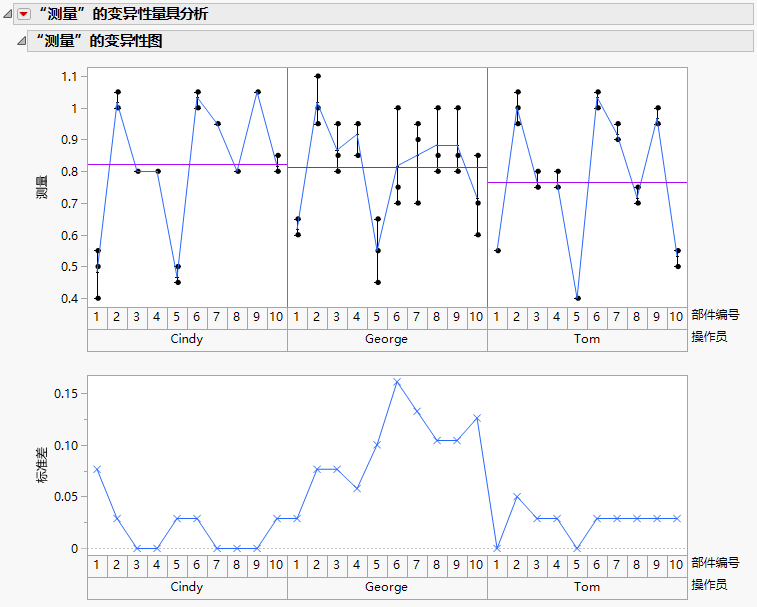Image resolution: width=757 pixels, height=607 pixels.
Task: Click Cindy's part 1 lowest point at 0.4
Action: click(98, 298)
